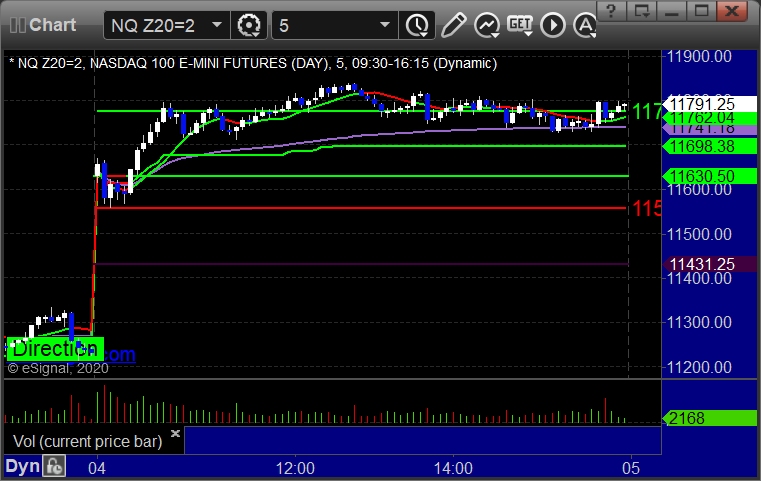
Task: Open the auto-scaling A icon
Action: tap(585, 25)
